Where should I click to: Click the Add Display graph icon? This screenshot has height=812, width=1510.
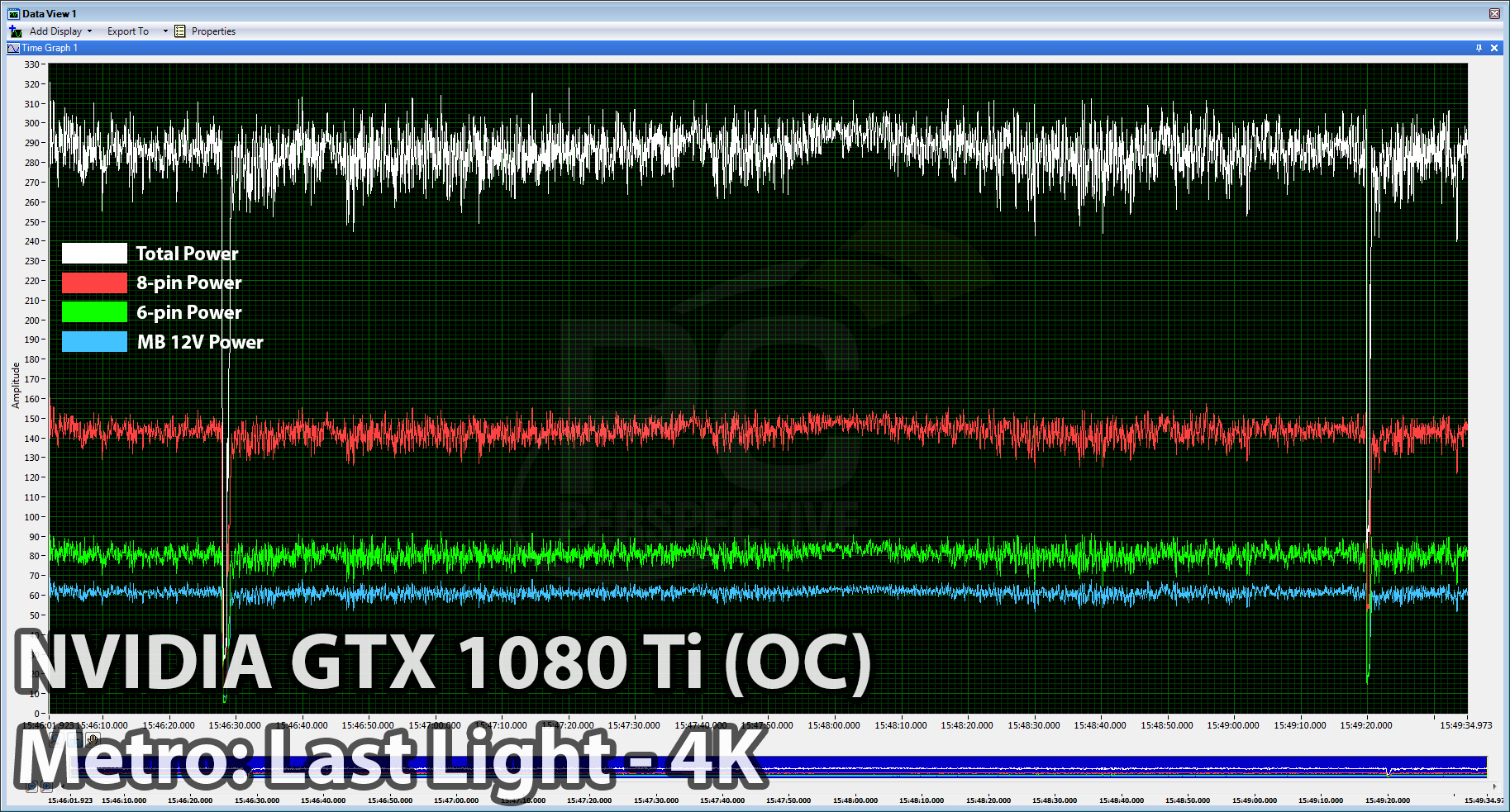coord(15,31)
